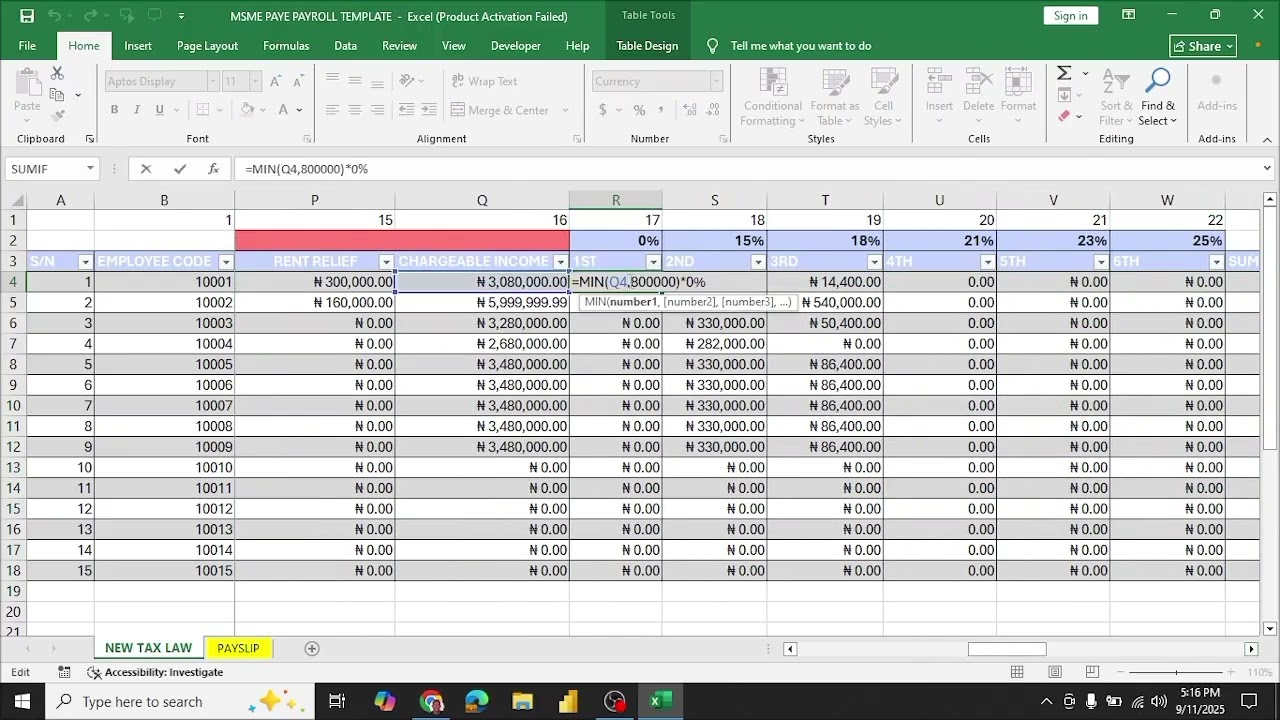The width and height of the screenshot is (1280, 720).
Task: Open Google Chrome from the taskbar
Action: (x=432, y=701)
